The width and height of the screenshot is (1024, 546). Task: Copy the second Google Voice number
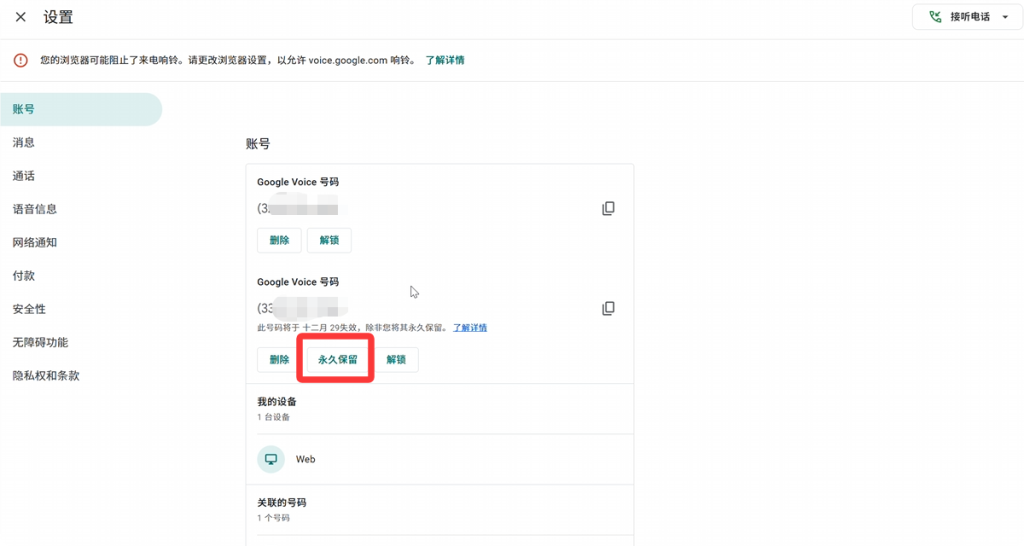(608, 308)
